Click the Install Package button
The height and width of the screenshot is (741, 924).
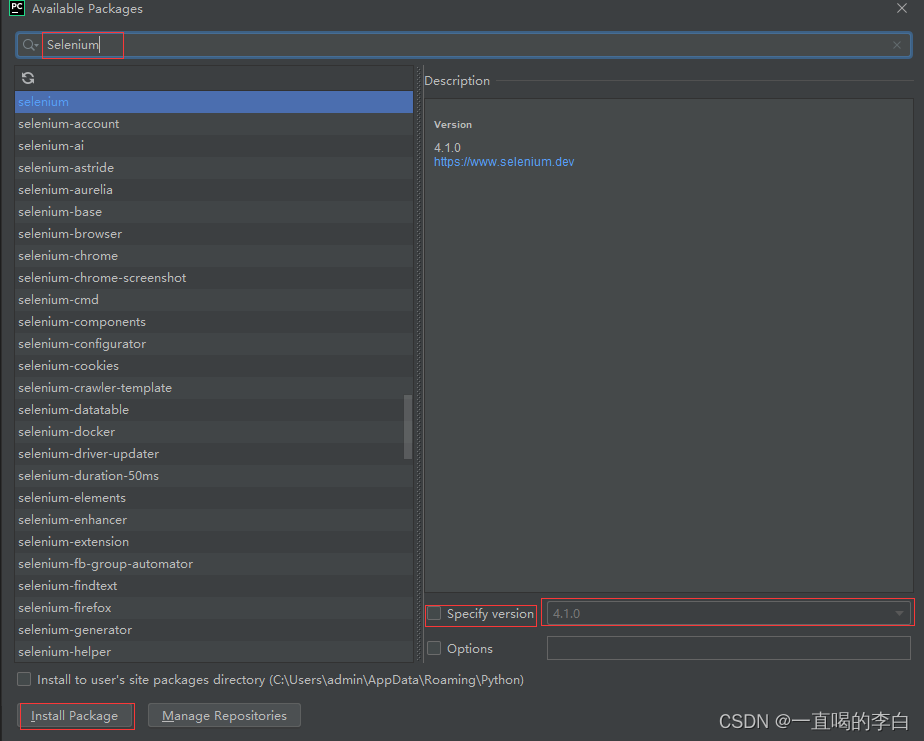click(x=75, y=716)
